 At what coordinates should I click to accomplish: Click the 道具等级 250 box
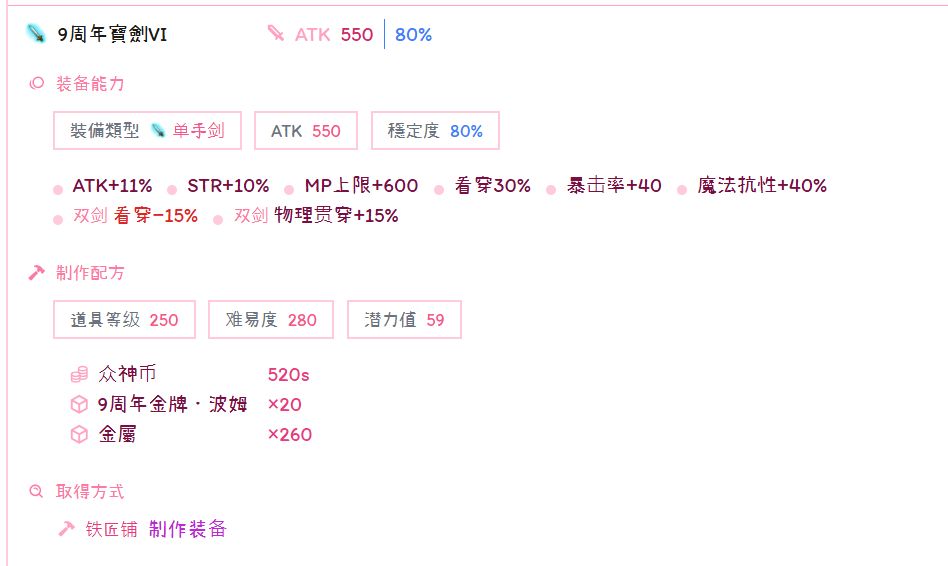[124, 320]
